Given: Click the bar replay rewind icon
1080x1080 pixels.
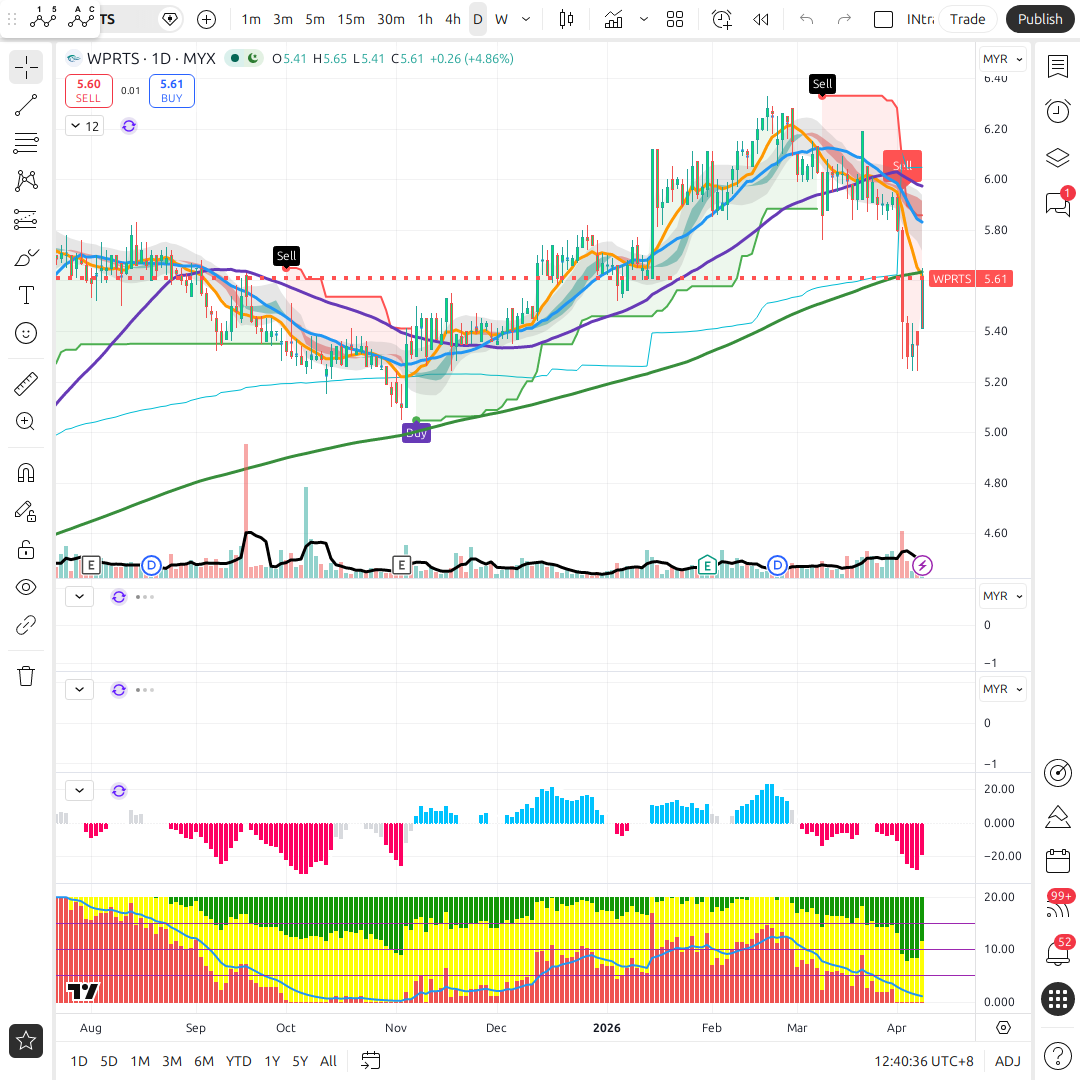Looking at the screenshot, I should pos(761,19).
